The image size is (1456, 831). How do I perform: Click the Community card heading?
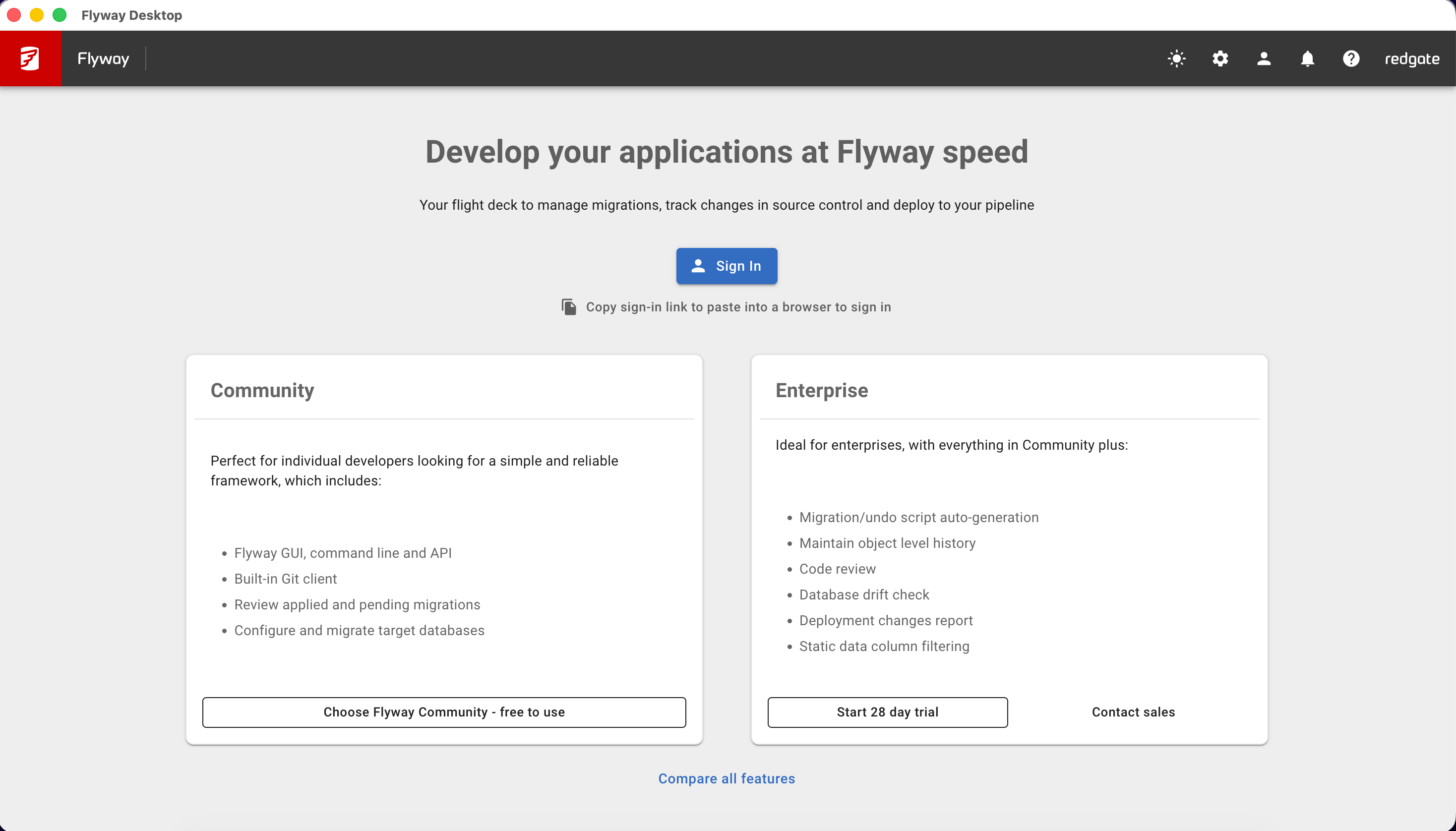click(x=262, y=390)
